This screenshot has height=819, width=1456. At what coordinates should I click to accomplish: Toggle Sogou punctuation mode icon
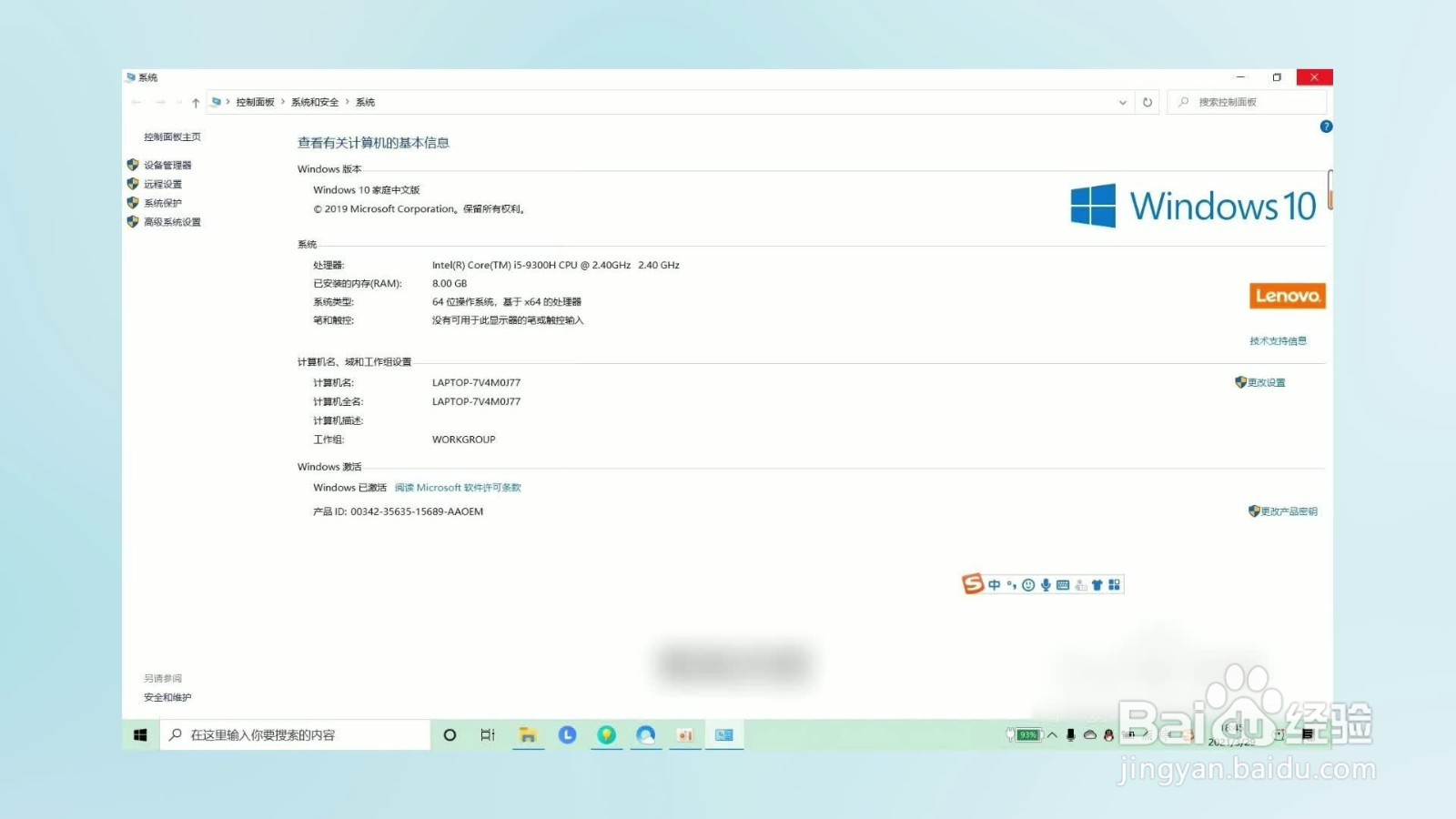(1011, 585)
